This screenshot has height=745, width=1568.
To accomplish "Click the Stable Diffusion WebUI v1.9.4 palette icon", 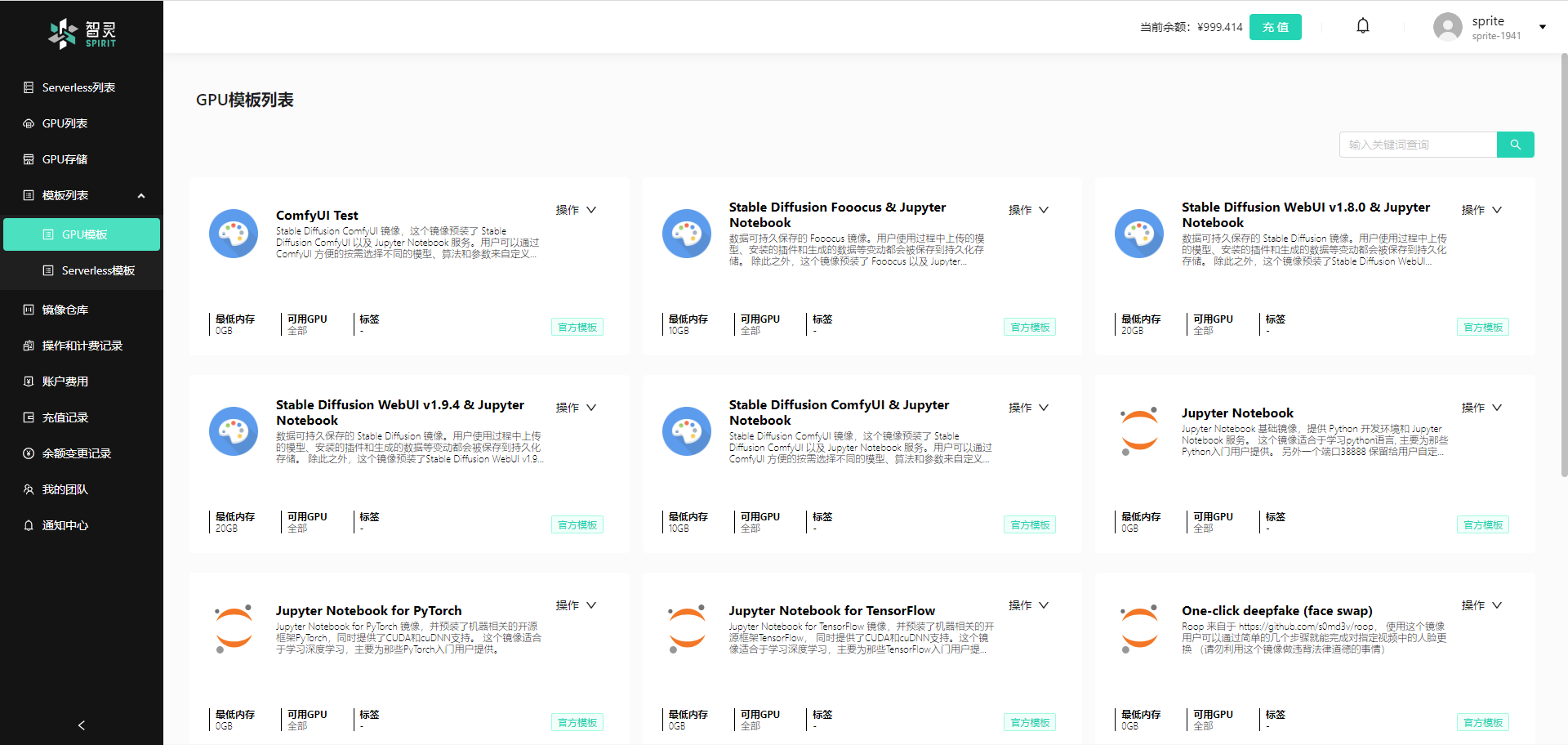I will 234,431.
